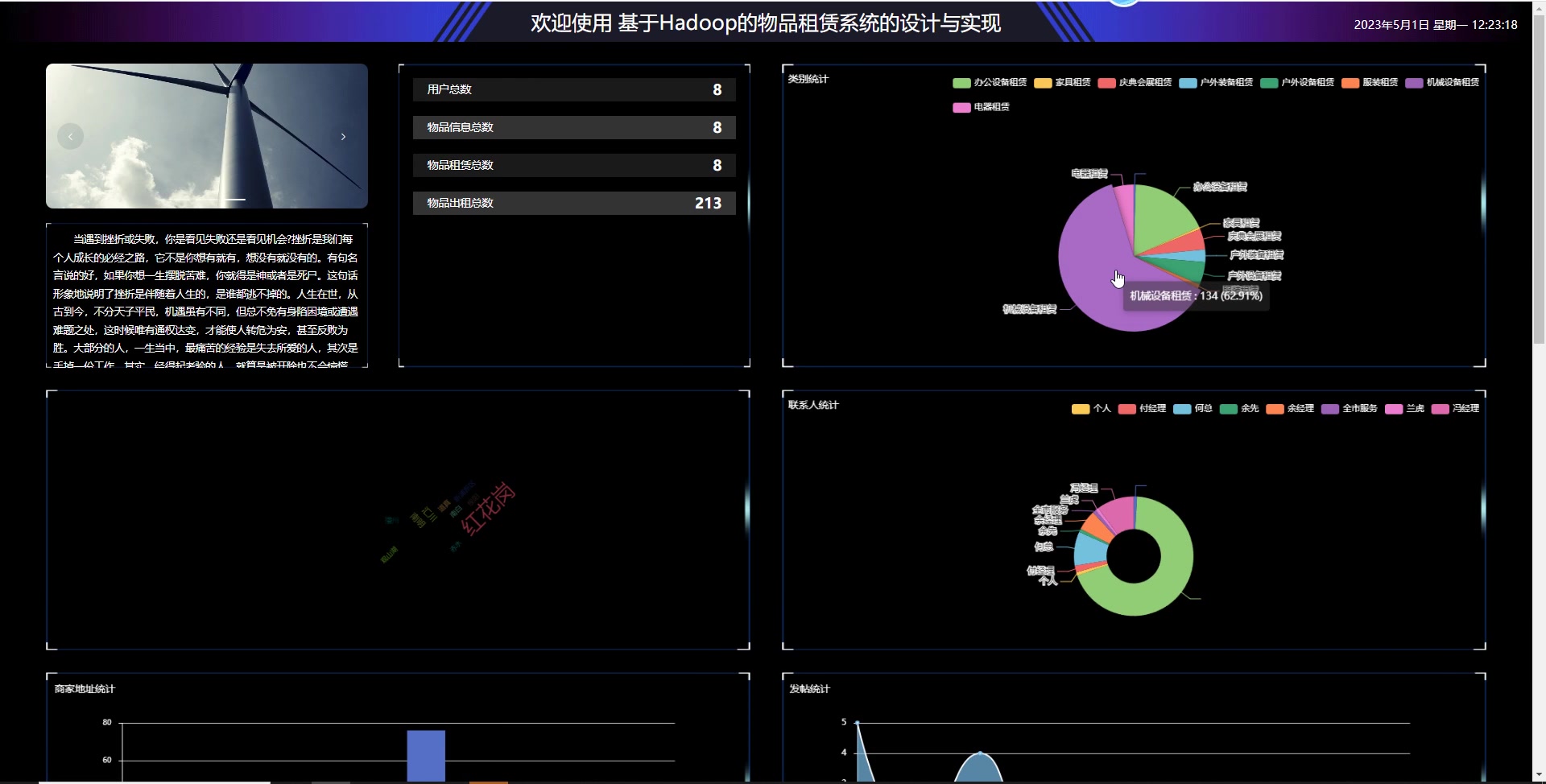Toggle 付经理 legend item
The height and width of the screenshot is (784, 1546).
[1142, 409]
